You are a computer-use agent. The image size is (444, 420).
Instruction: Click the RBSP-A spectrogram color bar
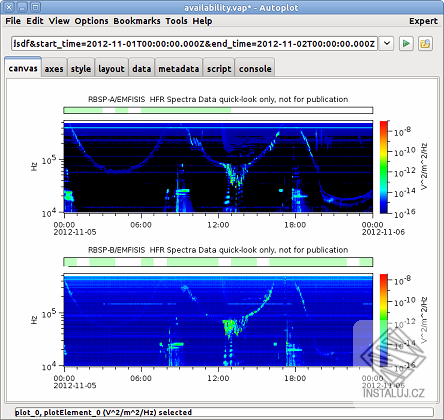tap(384, 167)
